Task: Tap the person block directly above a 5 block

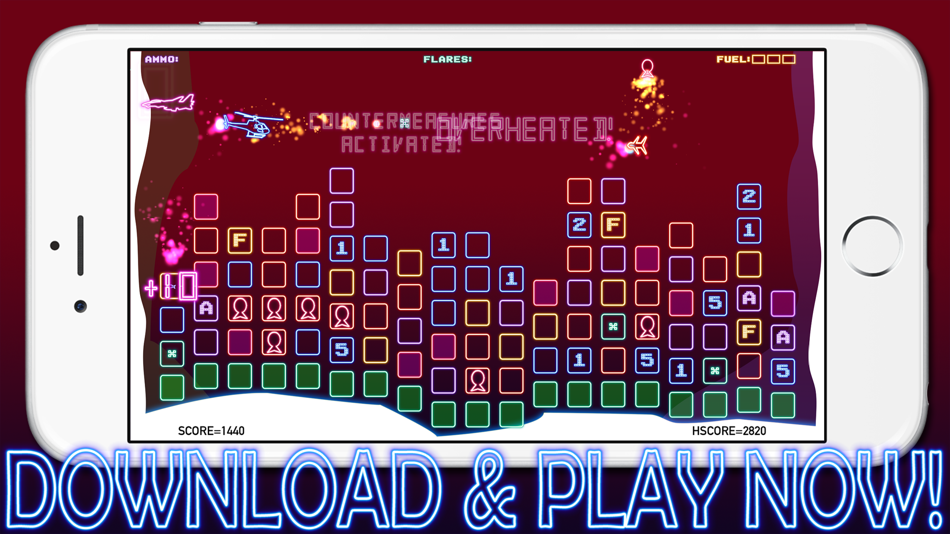Action: click(x=342, y=316)
